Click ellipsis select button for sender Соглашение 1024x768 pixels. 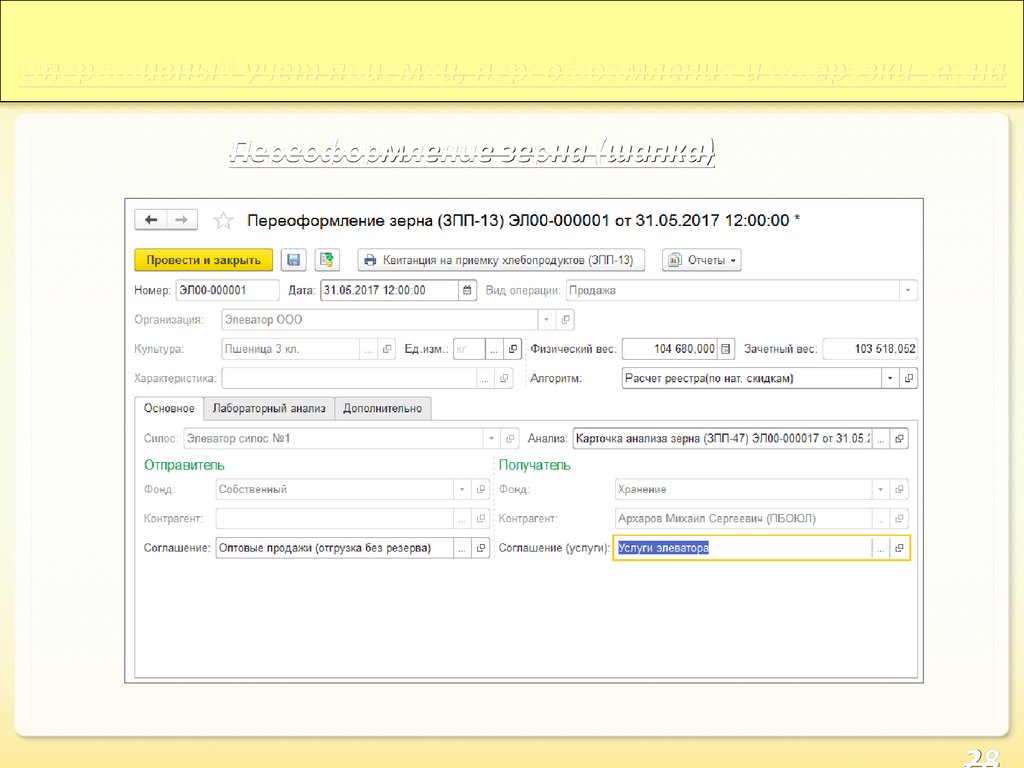tap(461, 548)
